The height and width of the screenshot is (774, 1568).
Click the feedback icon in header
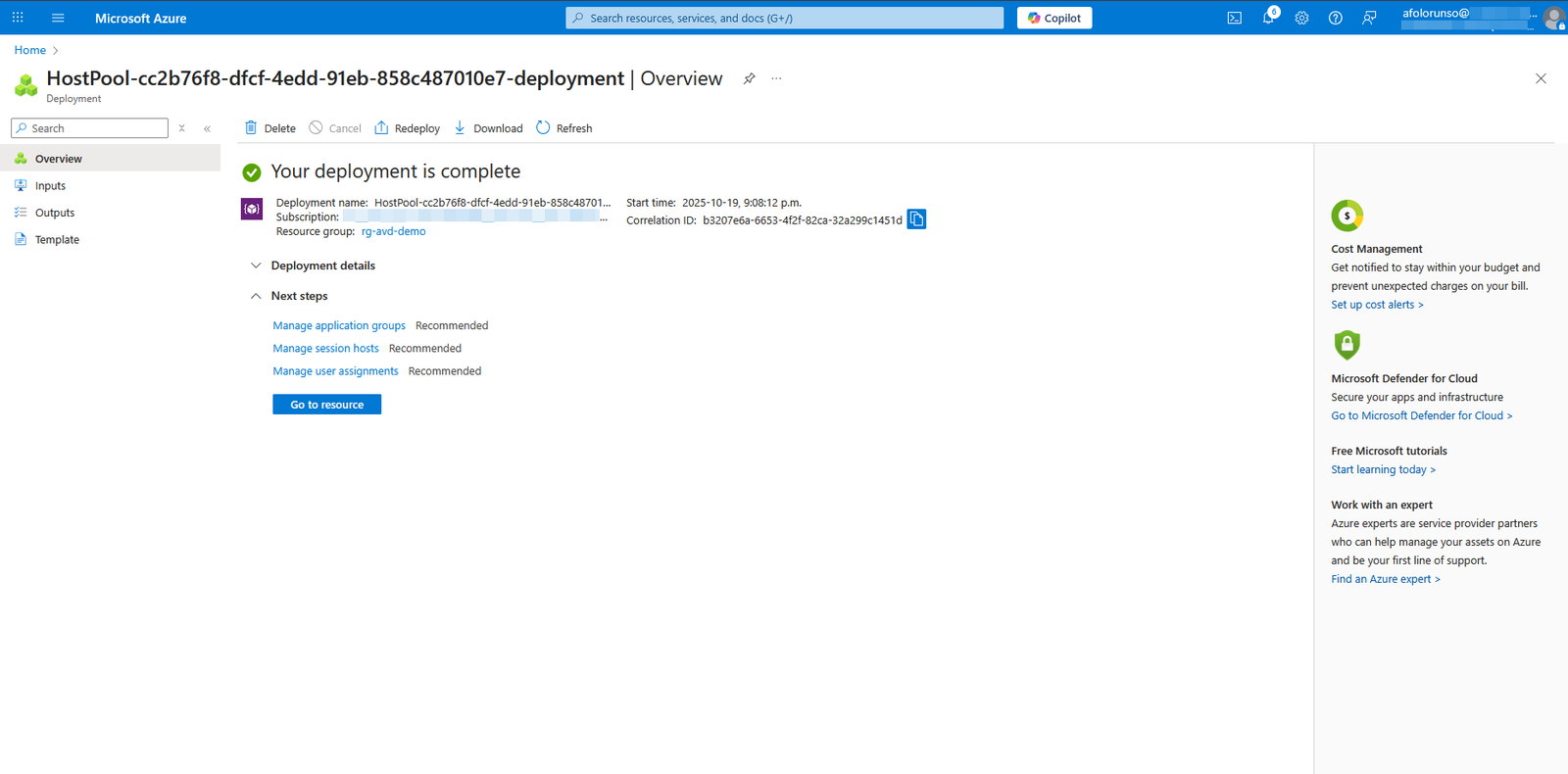tap(1369, 18)
